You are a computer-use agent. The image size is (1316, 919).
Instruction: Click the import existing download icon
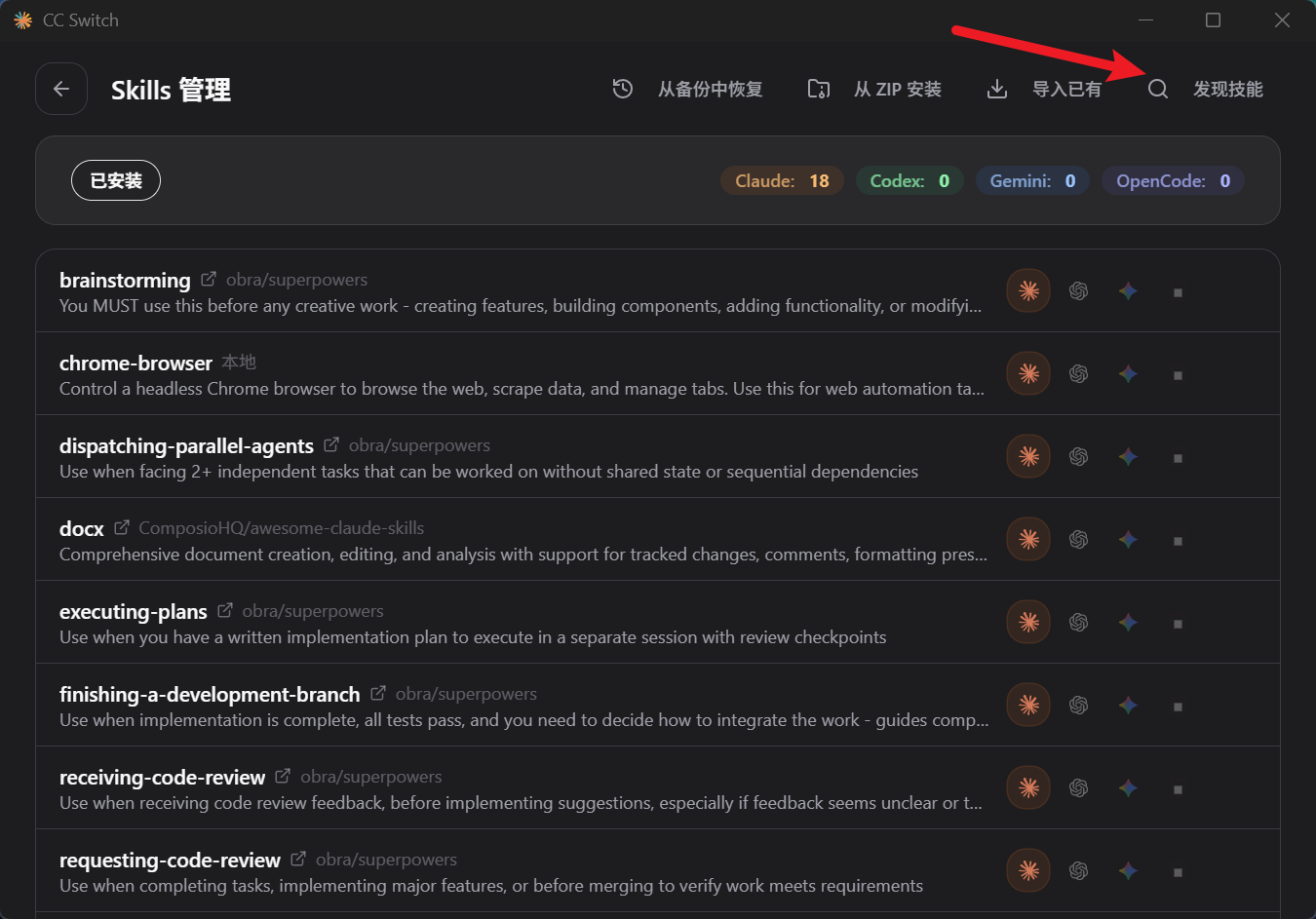click(997, 89)
